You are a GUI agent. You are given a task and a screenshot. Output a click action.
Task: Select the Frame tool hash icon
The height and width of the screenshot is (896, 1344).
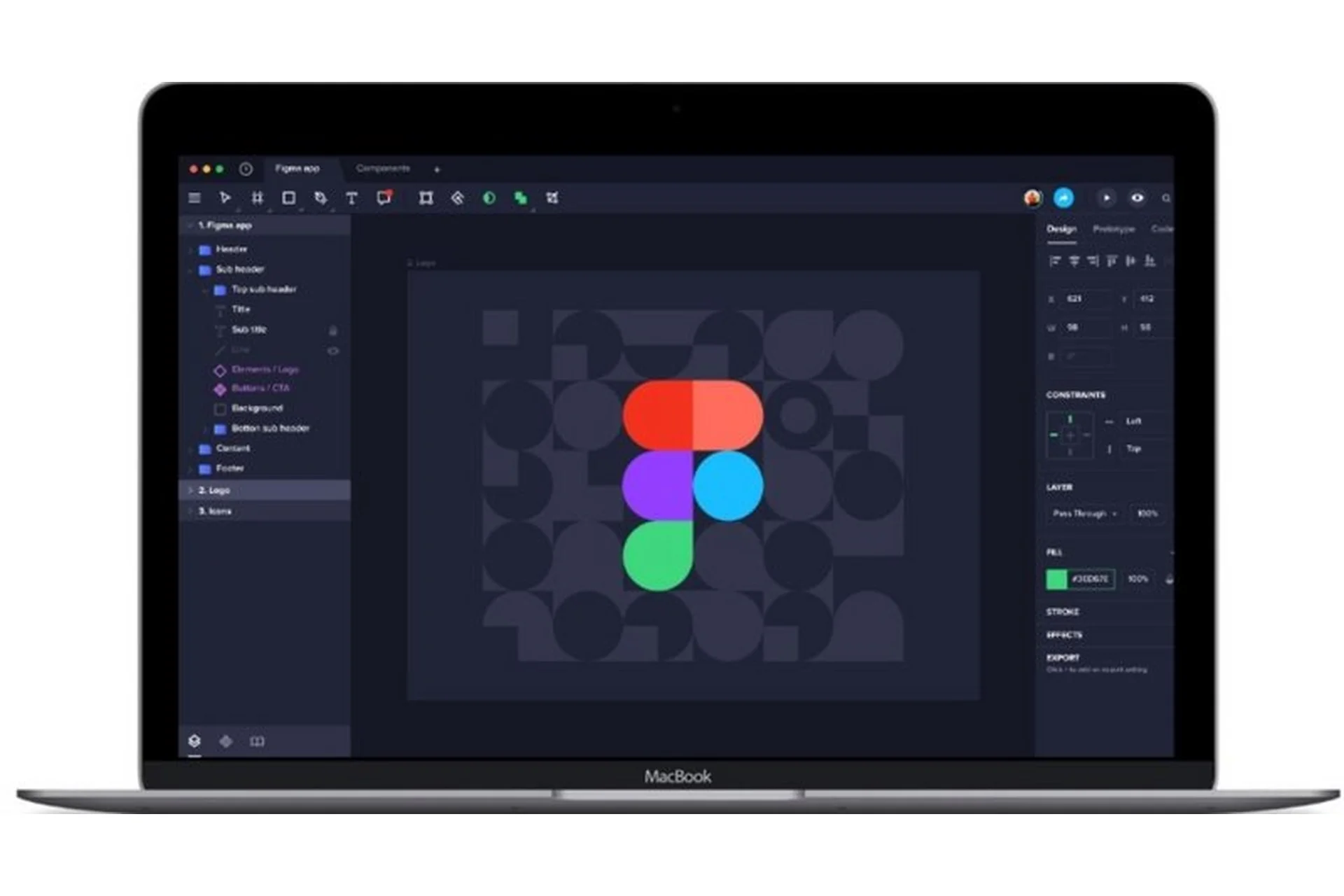click(257, 198)
